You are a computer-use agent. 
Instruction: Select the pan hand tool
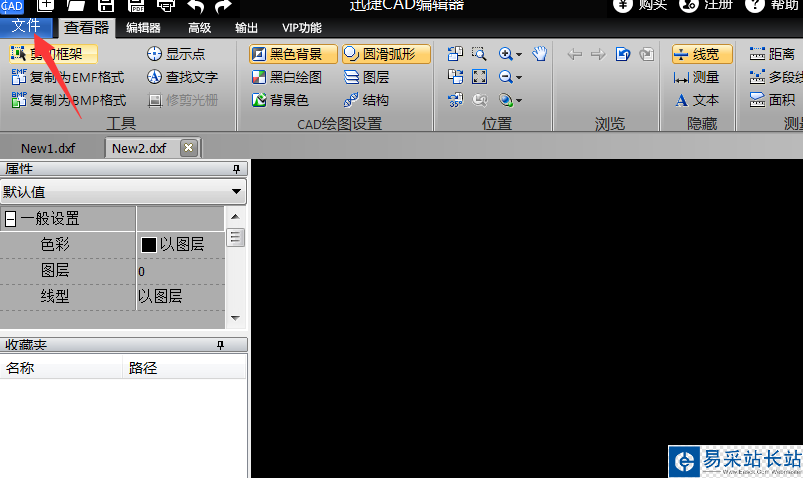539,54
